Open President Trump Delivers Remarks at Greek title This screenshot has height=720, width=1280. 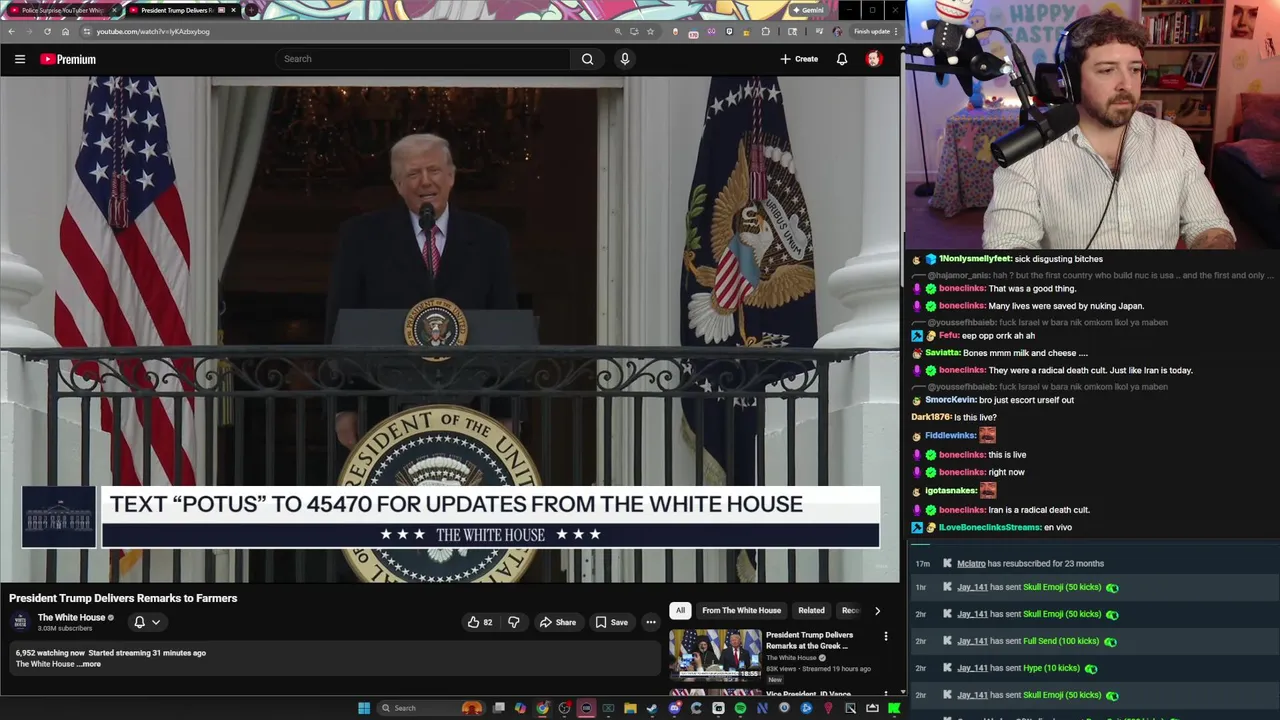[809, 640]
